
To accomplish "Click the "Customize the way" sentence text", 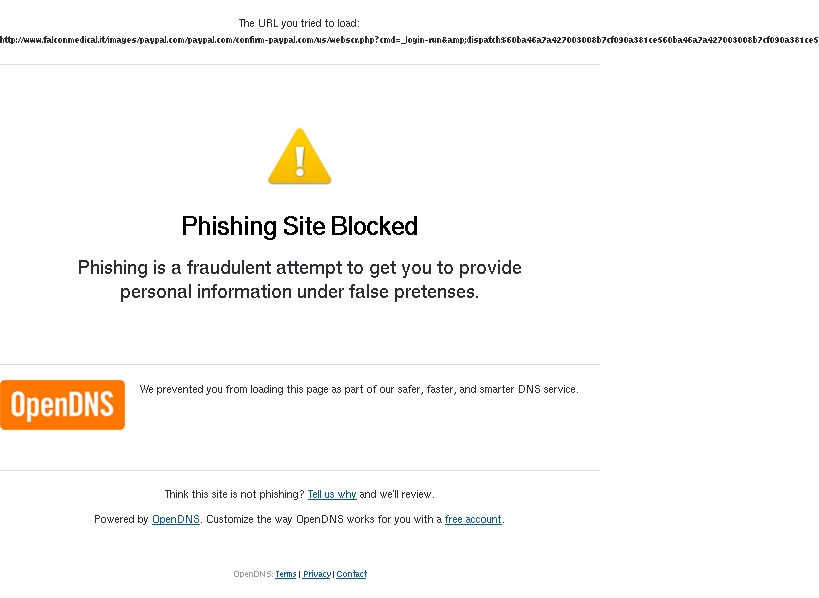I will click(x=320, y=520).
